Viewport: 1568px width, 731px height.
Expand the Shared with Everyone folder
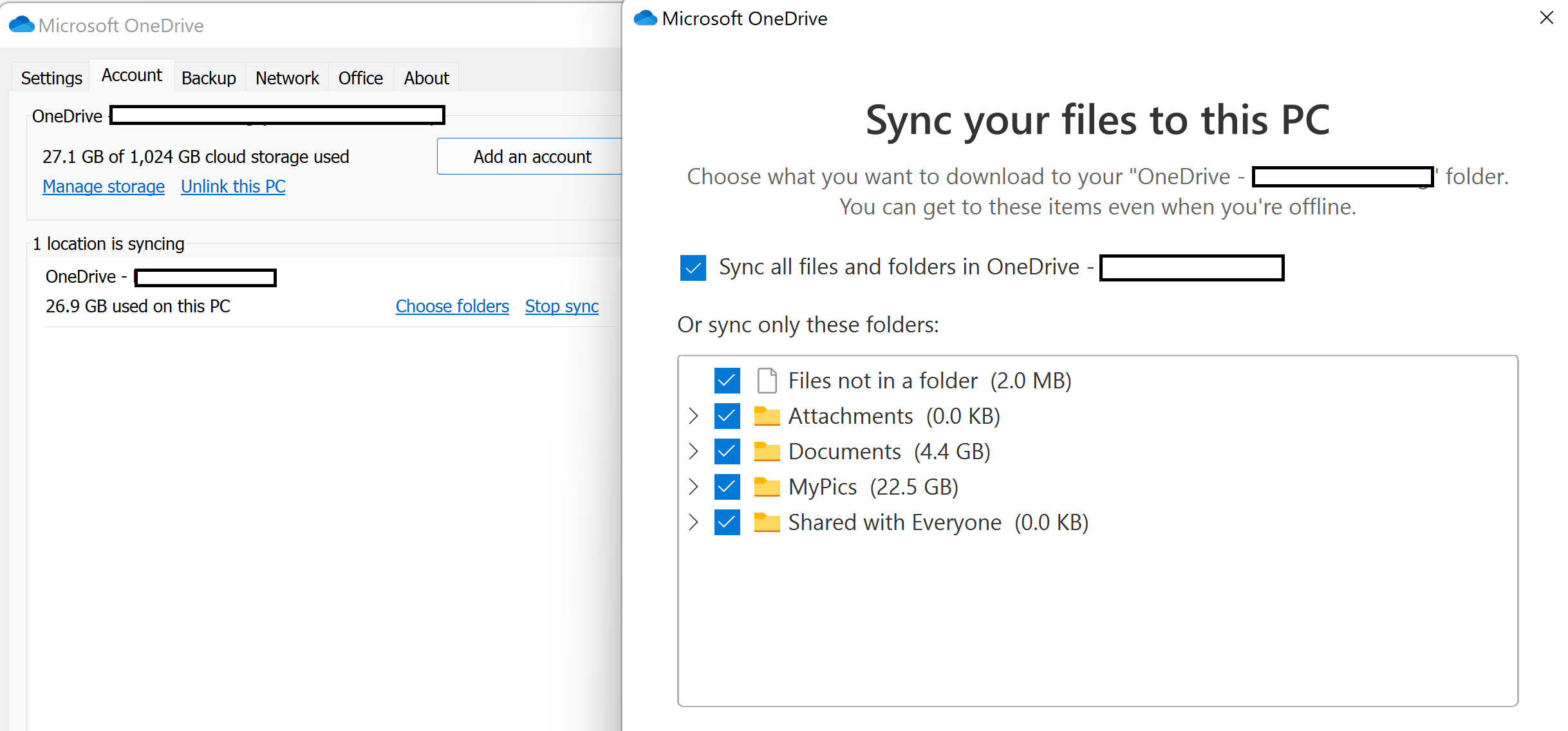coord(693,522)
